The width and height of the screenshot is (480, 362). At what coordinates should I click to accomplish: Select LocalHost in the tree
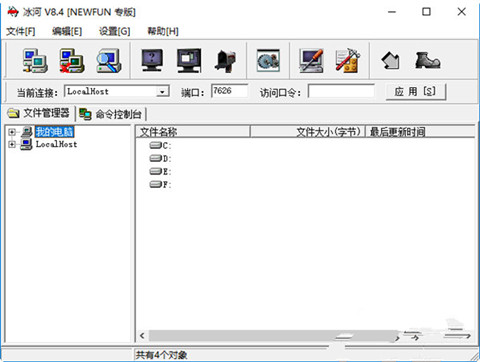tap(56, 144)
